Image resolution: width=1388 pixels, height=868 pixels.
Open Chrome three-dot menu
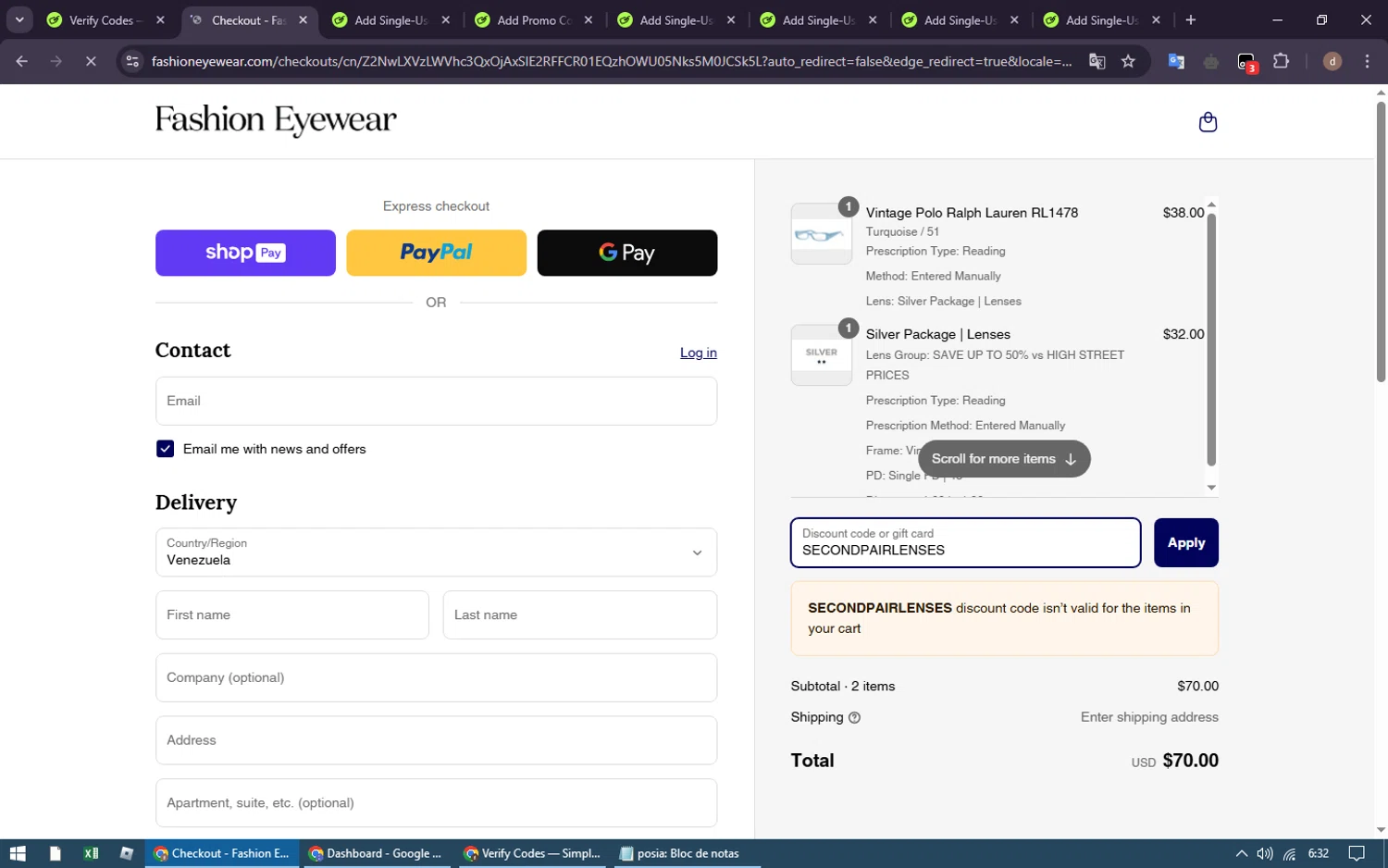point(1367,61)
